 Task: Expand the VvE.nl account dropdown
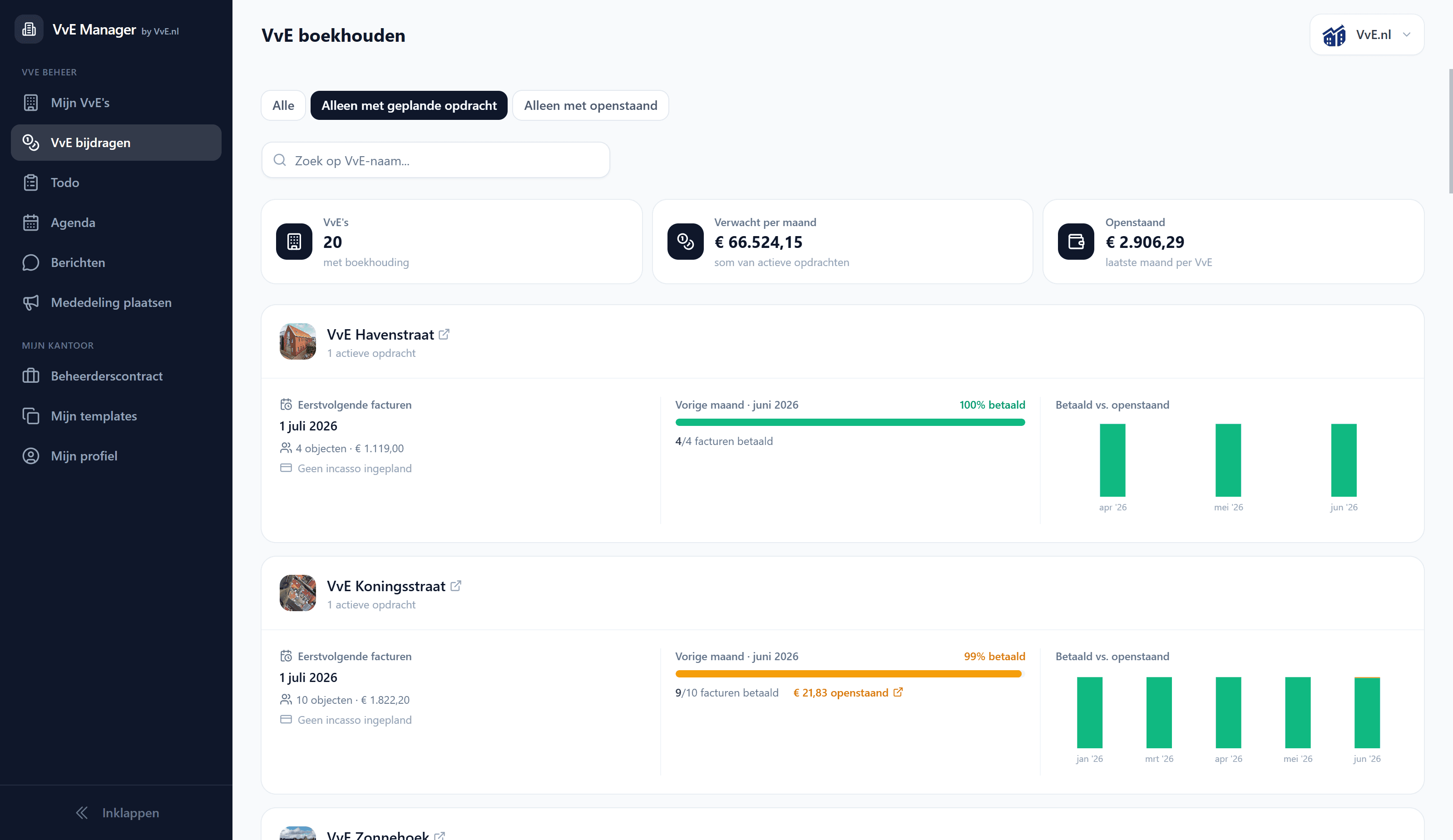point(1367,35)
